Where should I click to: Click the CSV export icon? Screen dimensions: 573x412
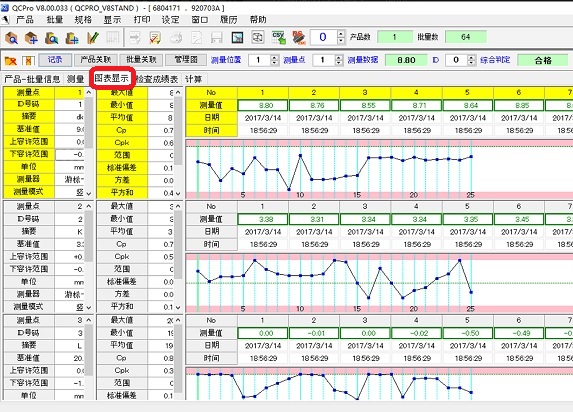click(x=279, y=37)
